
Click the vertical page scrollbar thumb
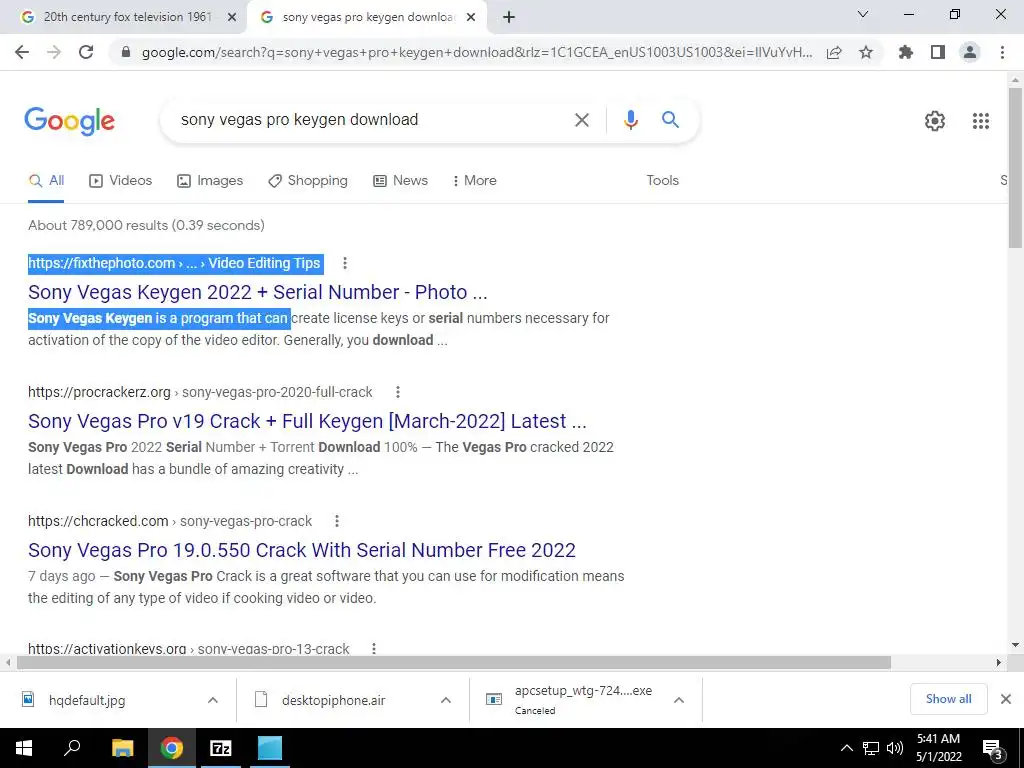tap(1015, 167)
